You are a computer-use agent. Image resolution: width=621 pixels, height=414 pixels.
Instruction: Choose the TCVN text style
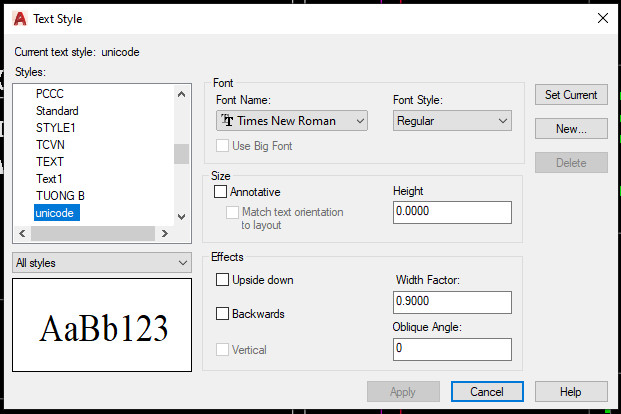coord(50,144)
